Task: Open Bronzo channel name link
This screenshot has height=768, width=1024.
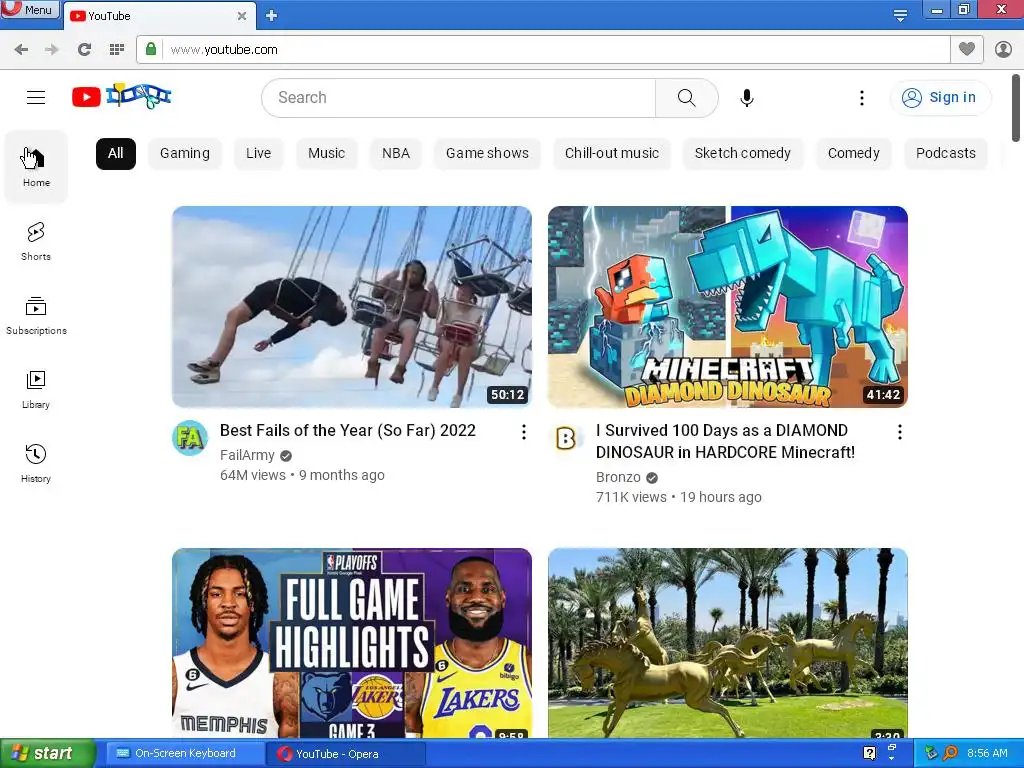Action: click(x=618, y=477)
